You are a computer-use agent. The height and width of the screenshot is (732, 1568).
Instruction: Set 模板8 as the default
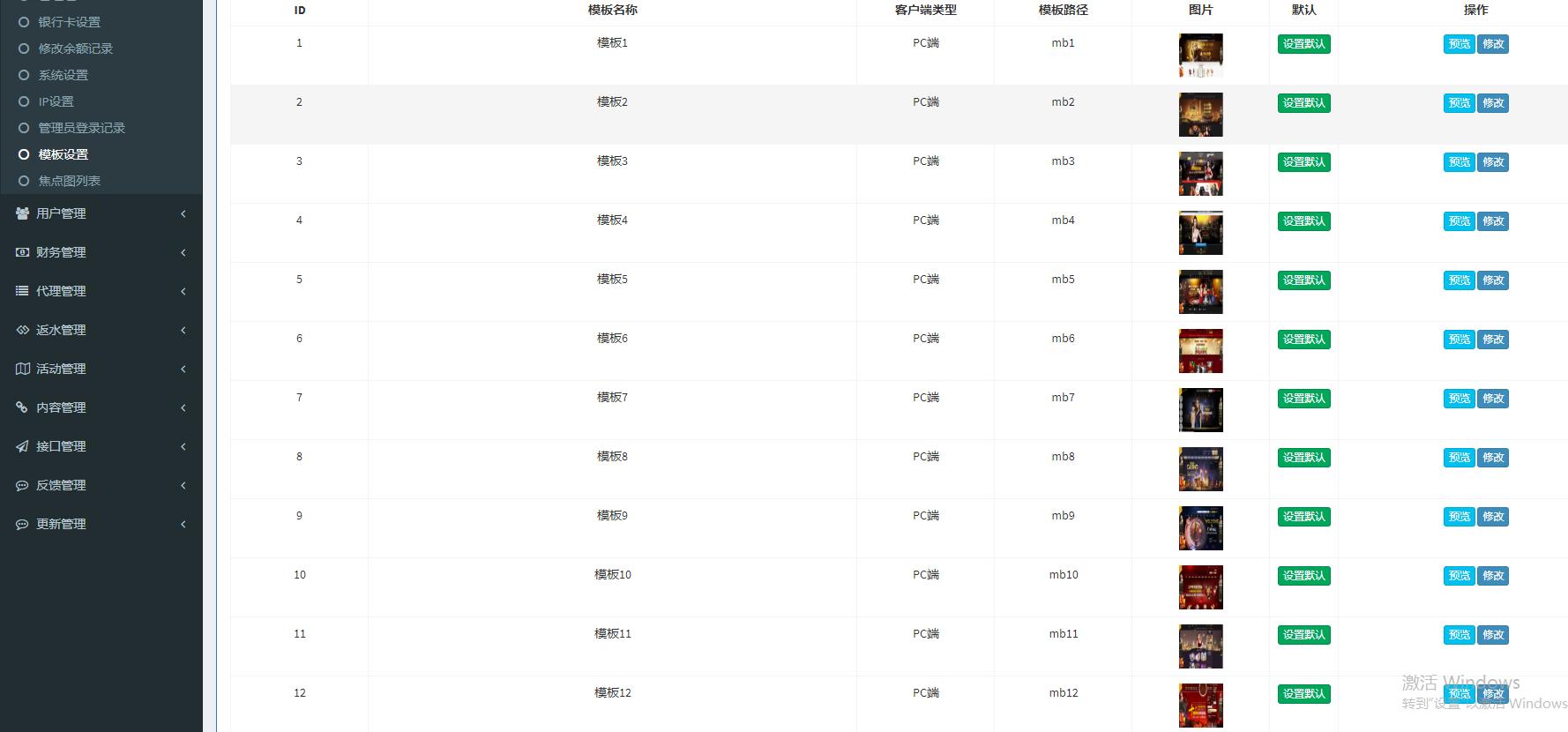click(1303, 458)
